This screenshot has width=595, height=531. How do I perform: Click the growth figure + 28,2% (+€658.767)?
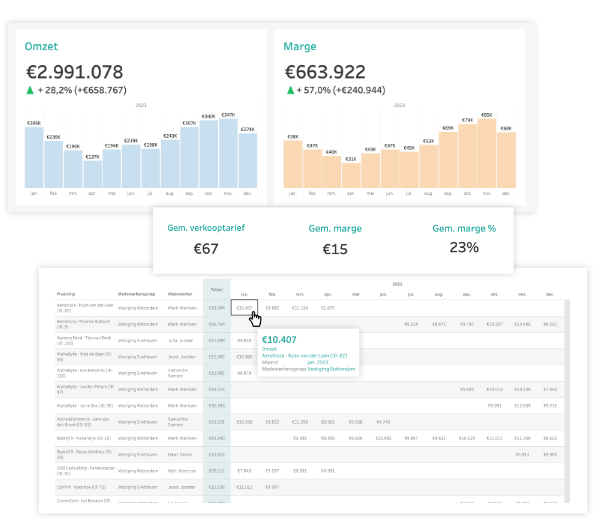(x=82, y=90)
